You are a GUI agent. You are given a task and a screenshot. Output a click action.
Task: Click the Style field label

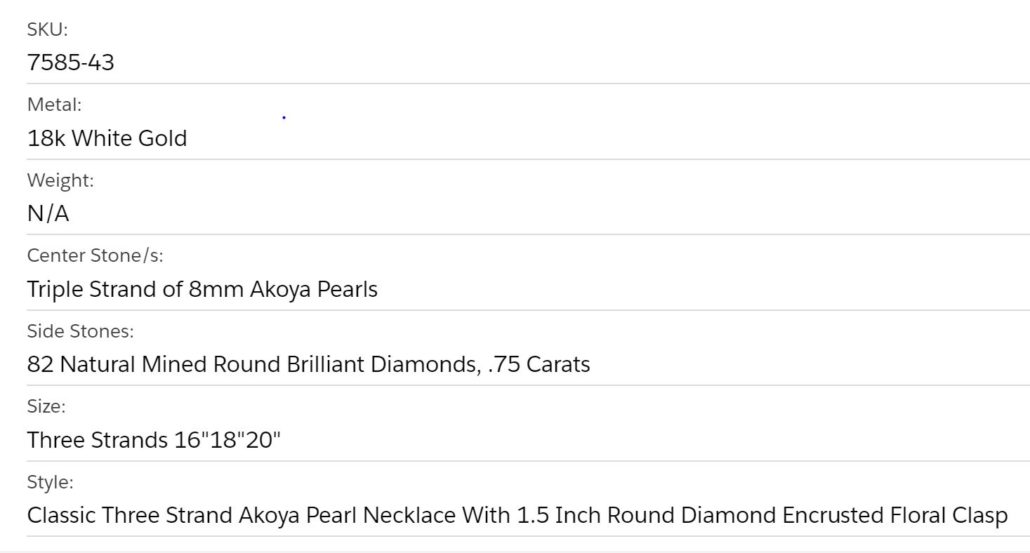(50, 482)
